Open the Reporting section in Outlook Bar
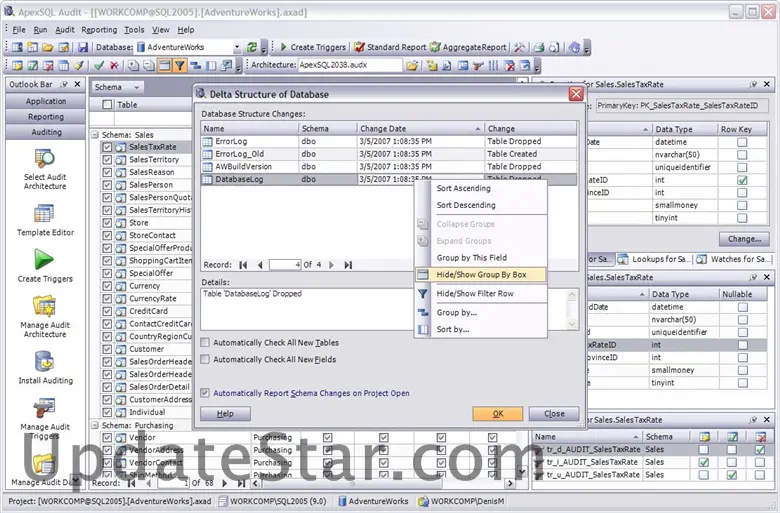780x513 pixels. pos(46,116)
